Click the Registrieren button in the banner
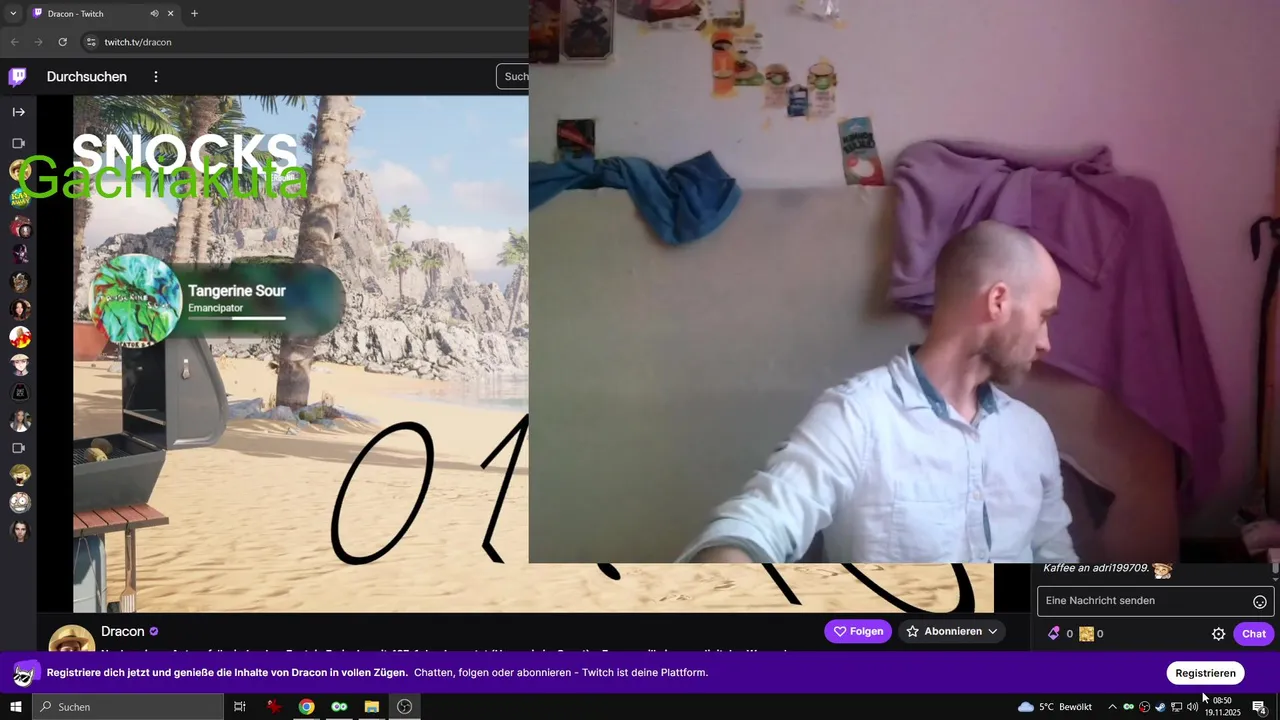 tap(1205, 673)
